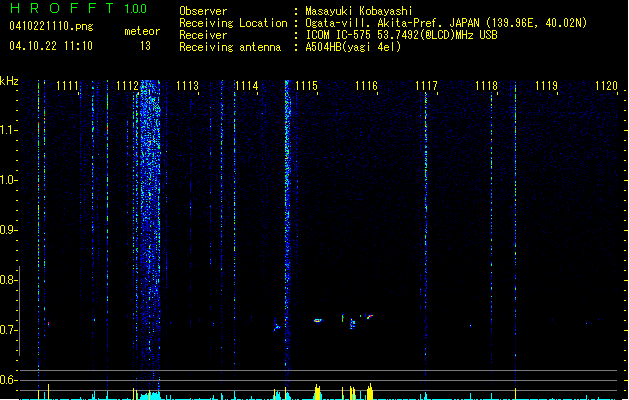The image size is (629, 400).
Task: Click the 0.6 frequency axis label
Action: (x=7, y=380)
